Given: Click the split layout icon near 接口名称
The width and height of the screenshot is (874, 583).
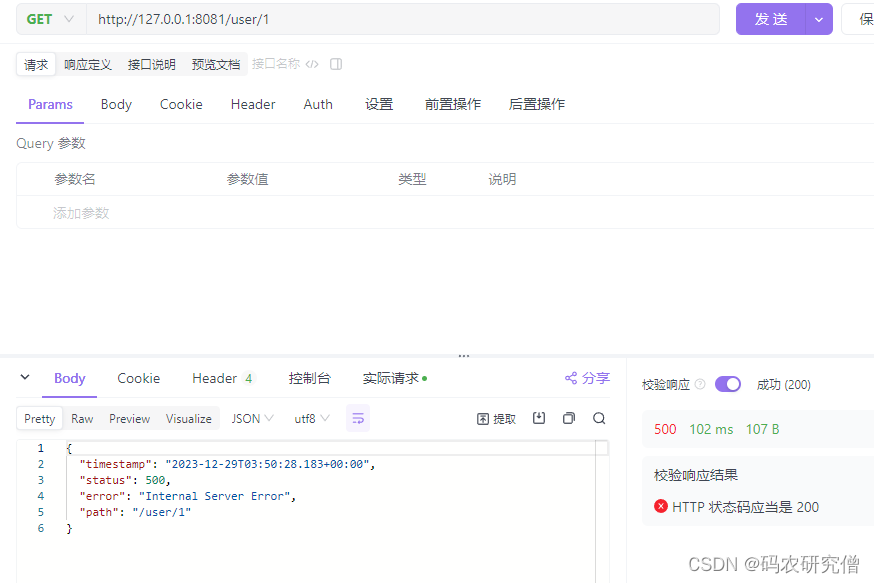Looking at the screenshot, I should click(x=335, y=63).
